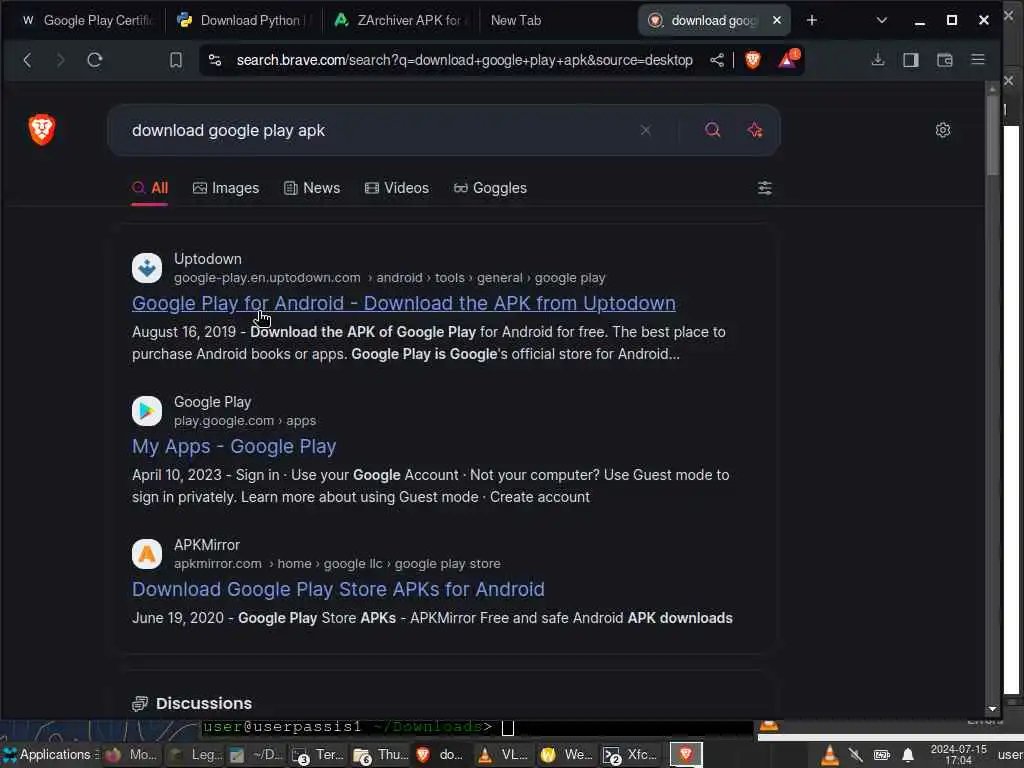Image resolution: width=1024 pixels, height=768 pixels.
Task: Select the Videos results tab
Action: click(x=397, y=188)
